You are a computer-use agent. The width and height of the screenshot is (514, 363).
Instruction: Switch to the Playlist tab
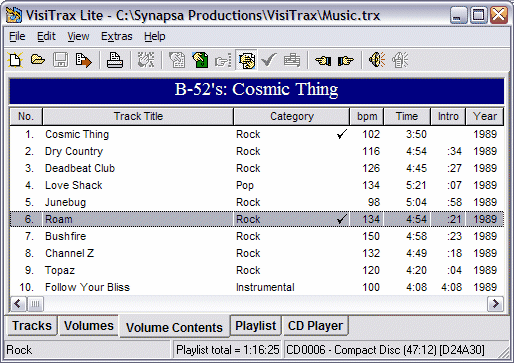pyautogui.click(x=256, y=326)
